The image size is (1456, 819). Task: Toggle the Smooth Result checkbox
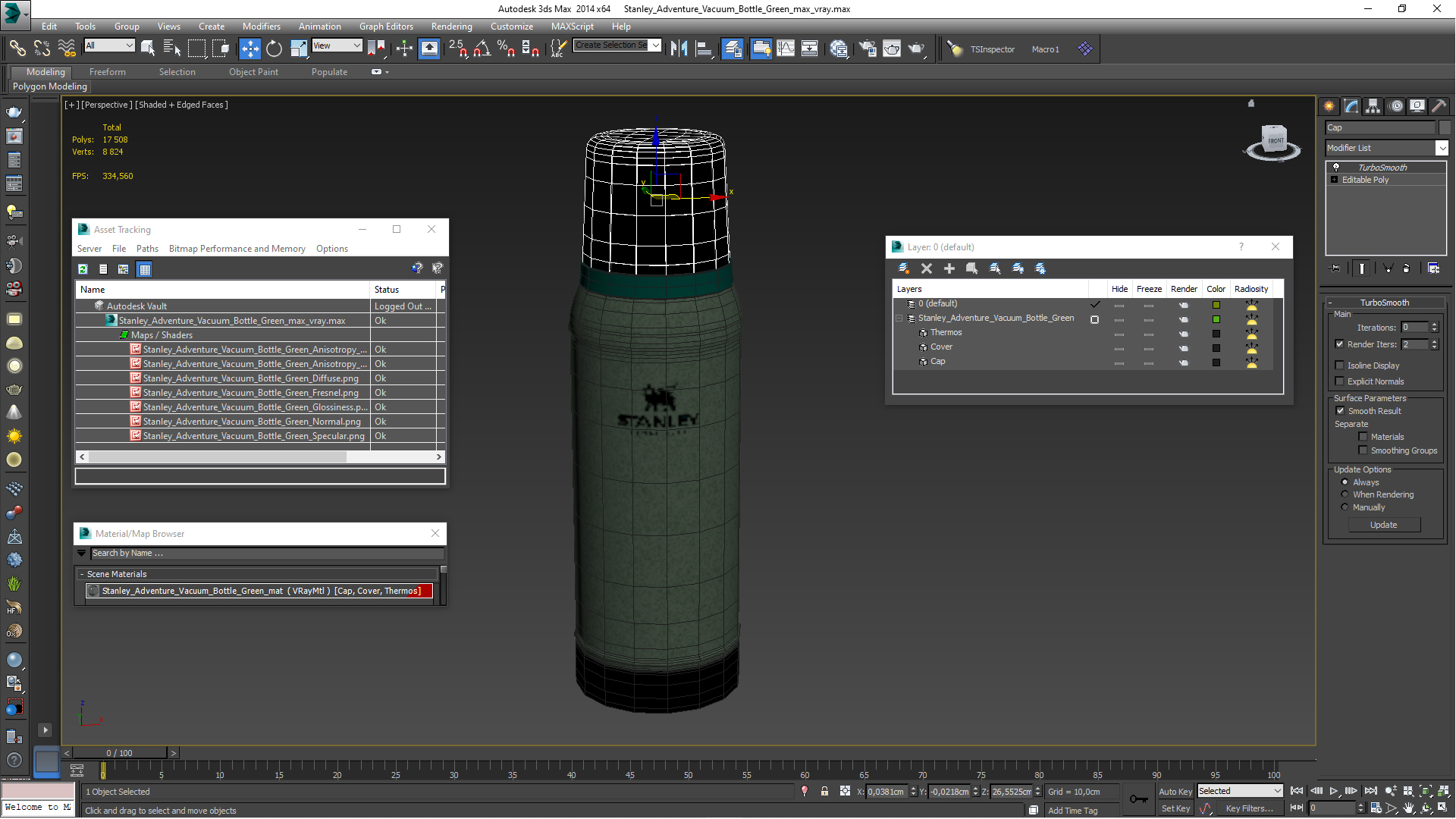tap(1340, 411)
